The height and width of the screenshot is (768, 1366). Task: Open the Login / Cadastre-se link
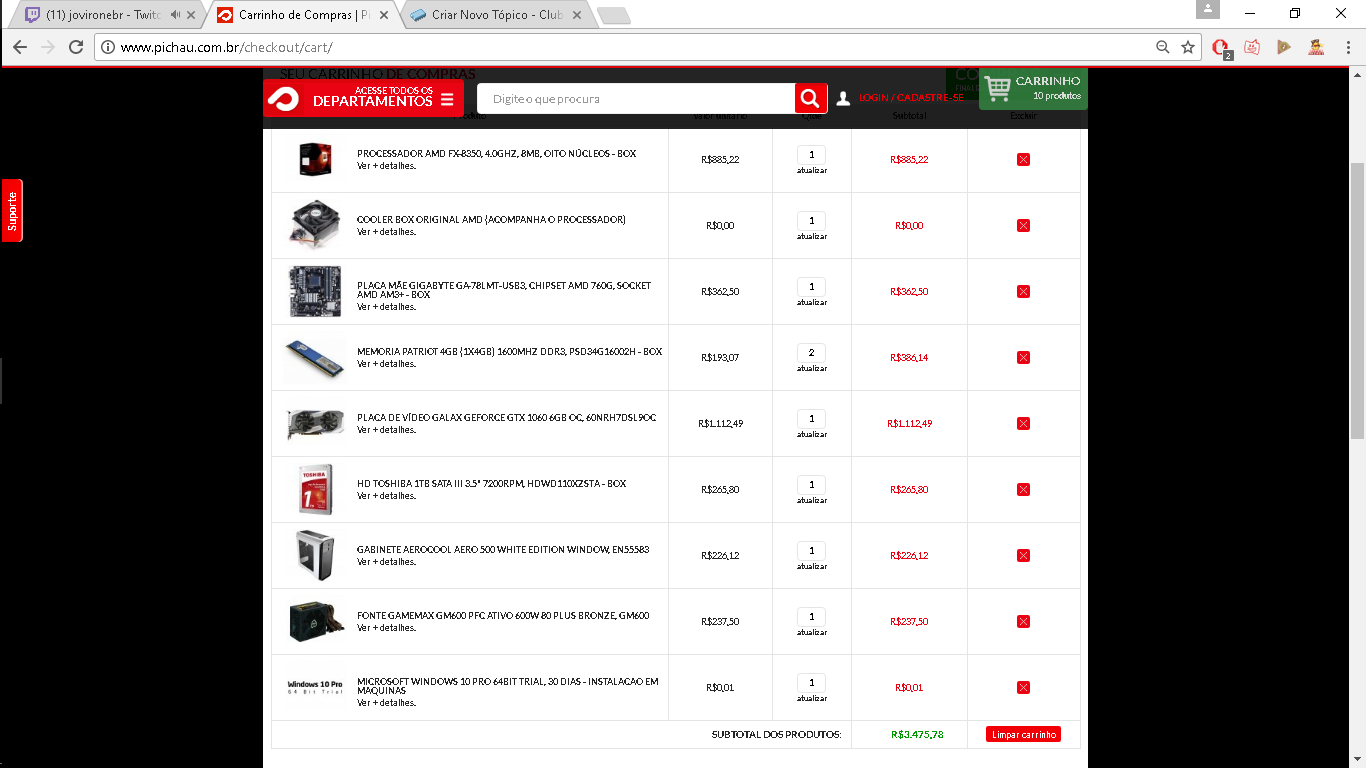click(x=911, y=98)
